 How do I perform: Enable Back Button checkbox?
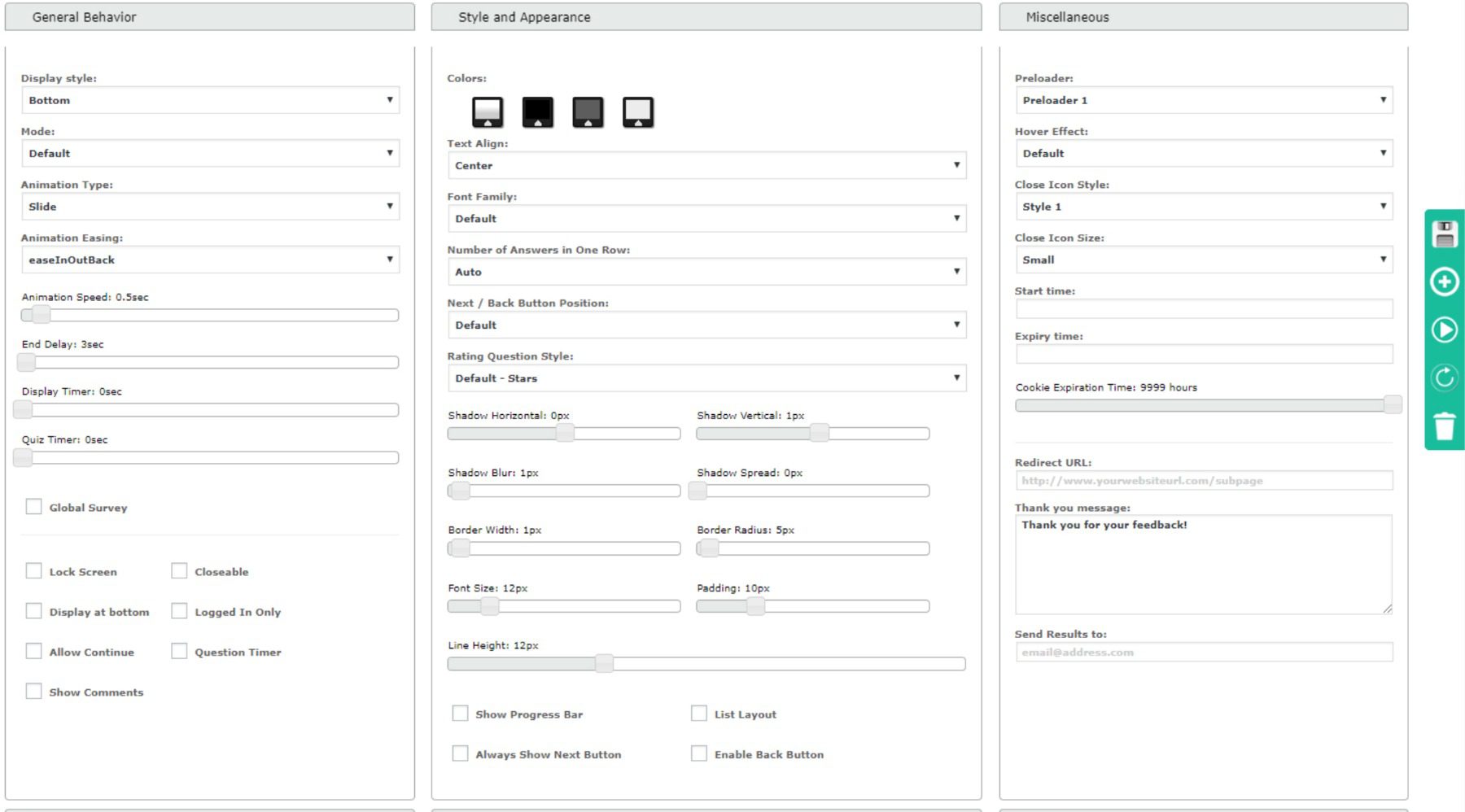698,753
